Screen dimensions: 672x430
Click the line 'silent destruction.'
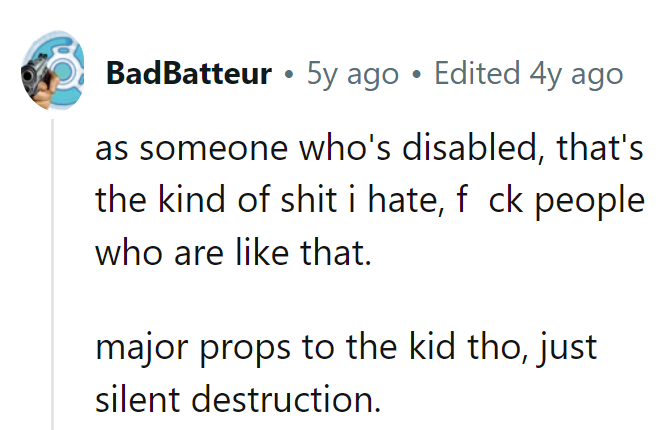click(x=238, y=400)
